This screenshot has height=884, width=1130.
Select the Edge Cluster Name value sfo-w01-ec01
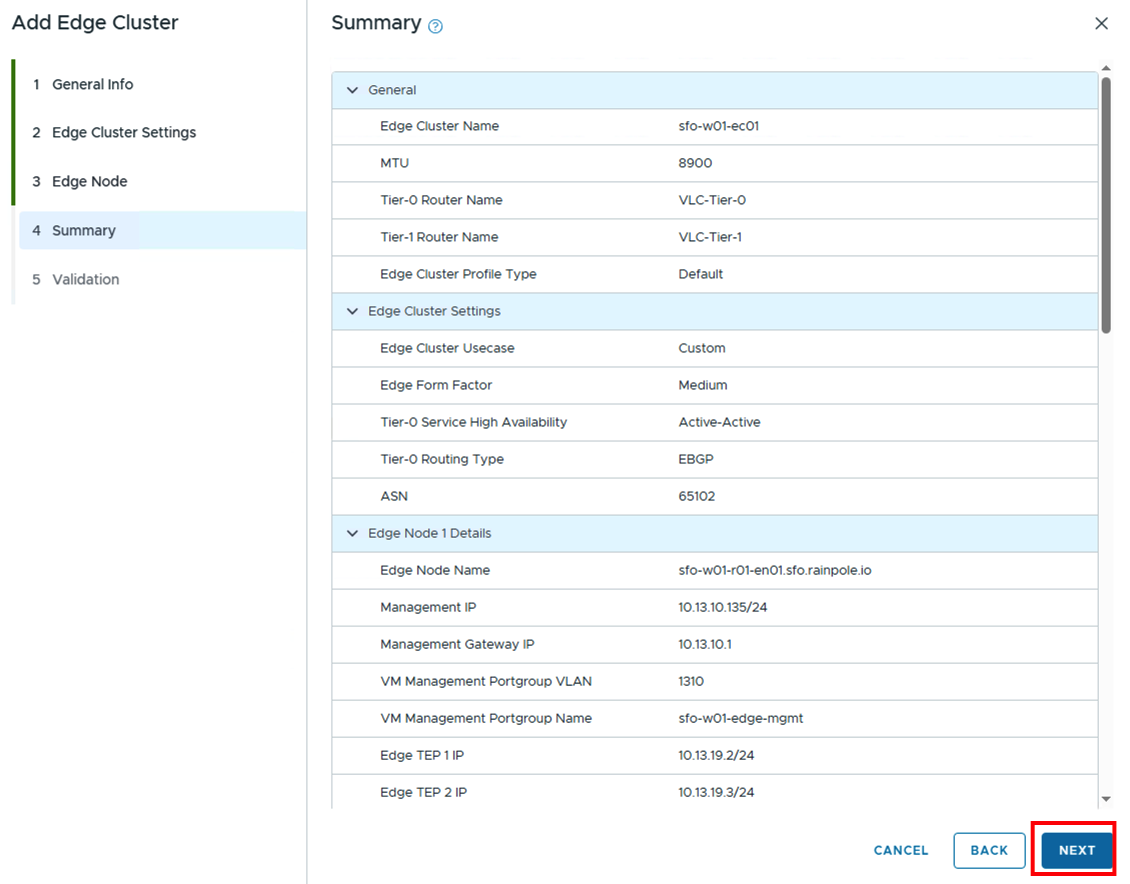click(x=715, y=126)
